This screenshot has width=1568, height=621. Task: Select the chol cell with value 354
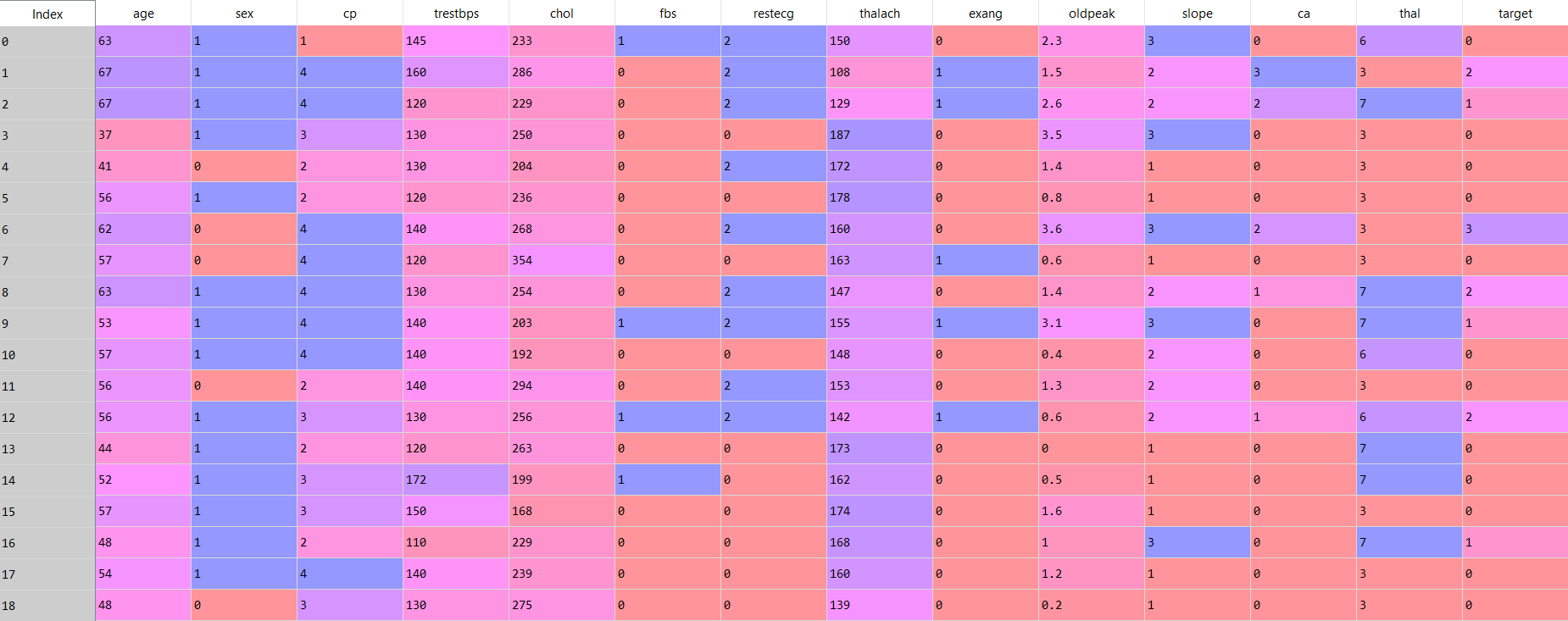pyautogui.click(x=561, y=260)
